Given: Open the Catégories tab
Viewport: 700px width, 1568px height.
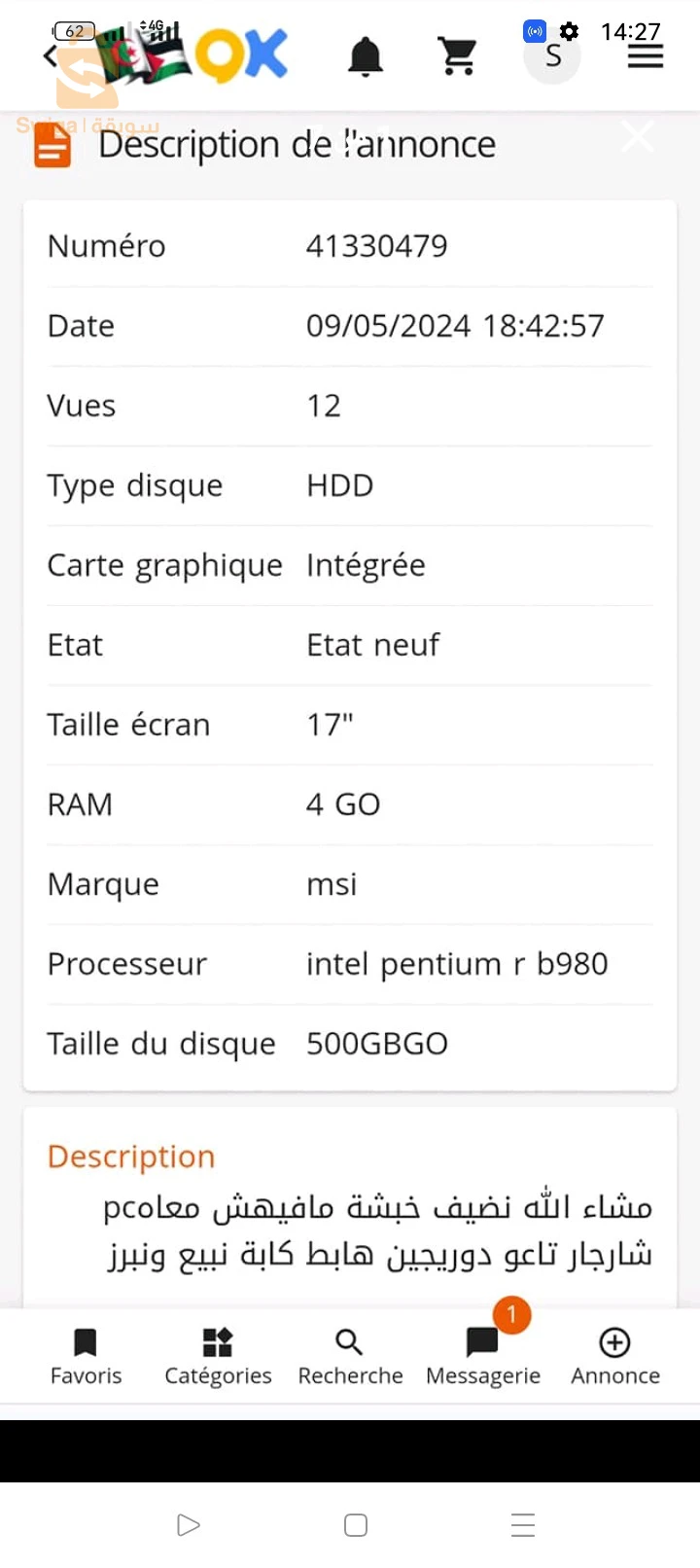Looking at the screenshot, I should [218, 1356].
